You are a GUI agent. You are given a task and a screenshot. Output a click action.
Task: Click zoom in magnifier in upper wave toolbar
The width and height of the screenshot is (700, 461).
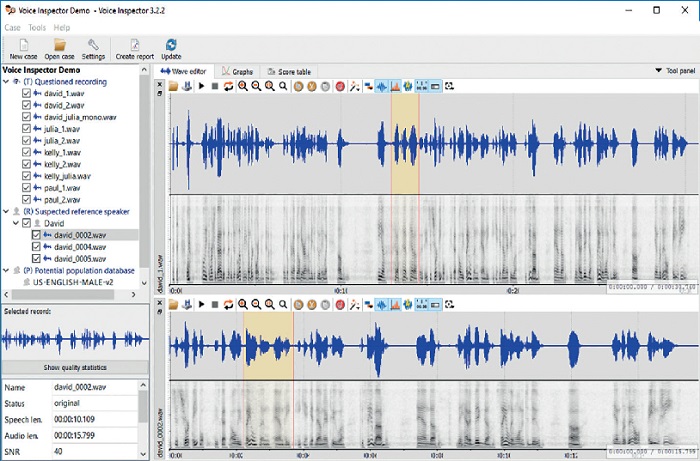pyautogui.click(x=243, y=87)
